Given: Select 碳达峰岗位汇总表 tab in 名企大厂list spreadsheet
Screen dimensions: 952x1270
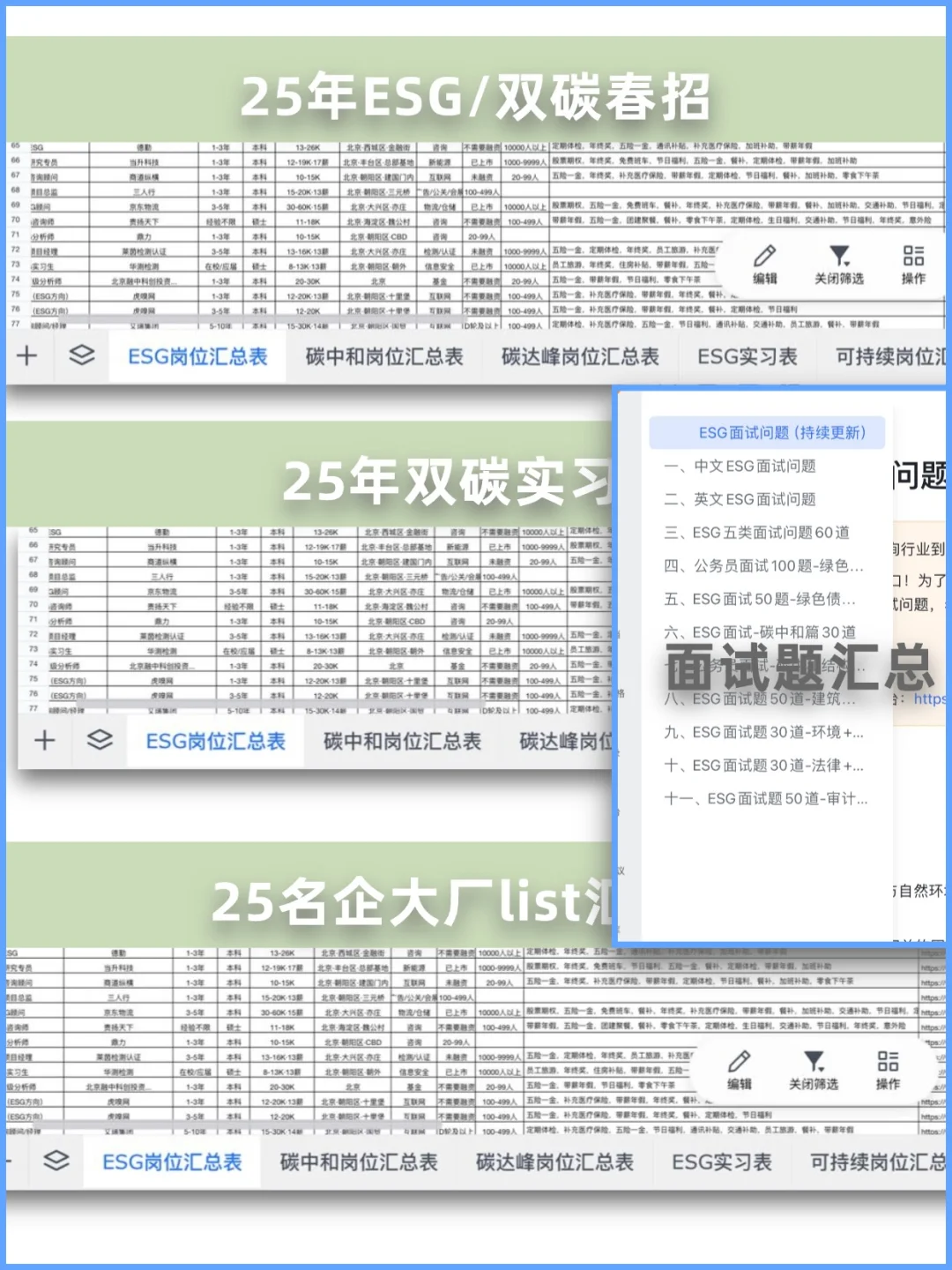Looking at the screenshot, I should 554,1162.
